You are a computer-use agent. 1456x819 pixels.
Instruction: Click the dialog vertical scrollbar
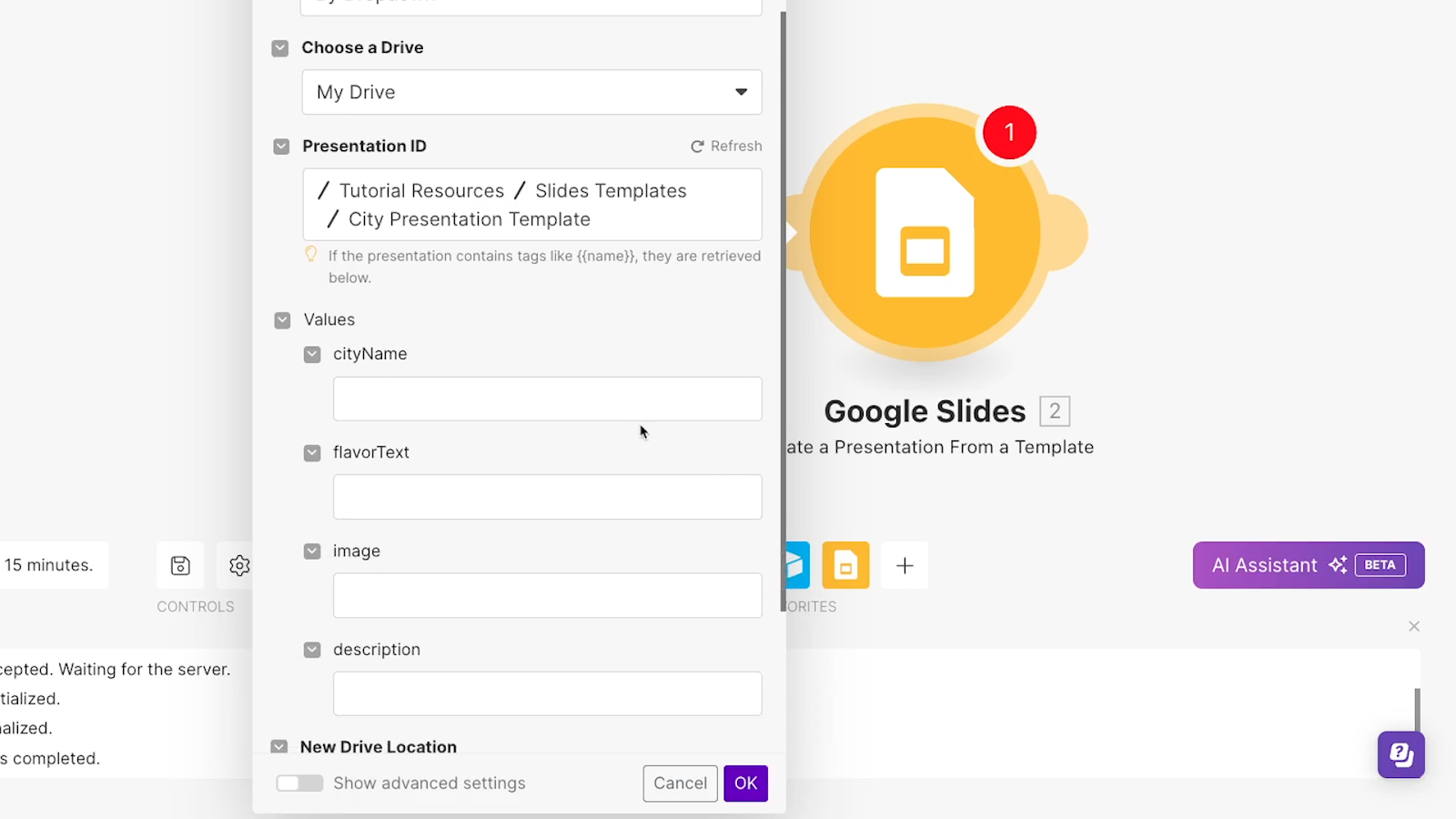[x=783, y=309]
